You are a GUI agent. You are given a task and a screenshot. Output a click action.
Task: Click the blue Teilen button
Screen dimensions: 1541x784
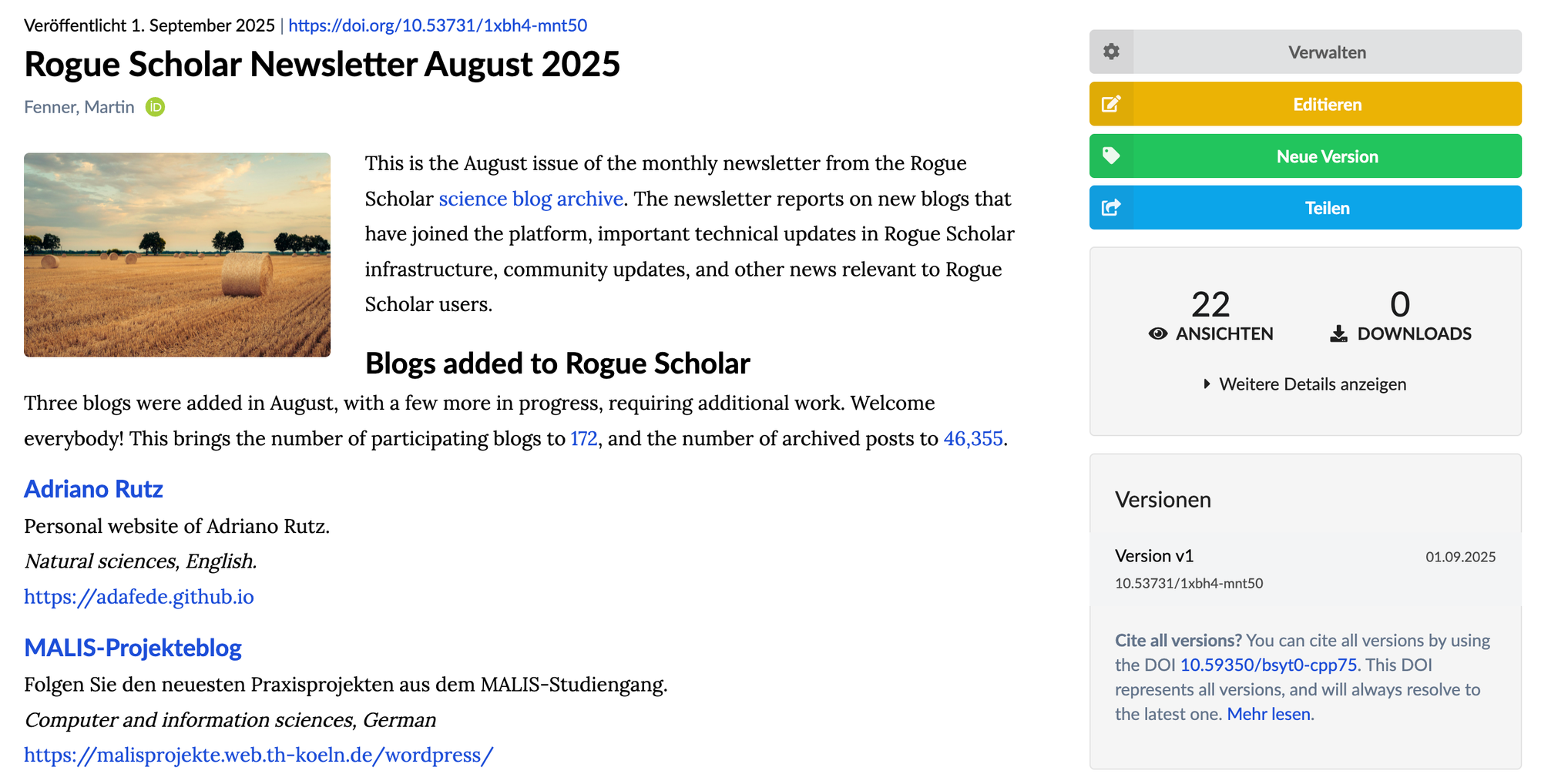1327,208
